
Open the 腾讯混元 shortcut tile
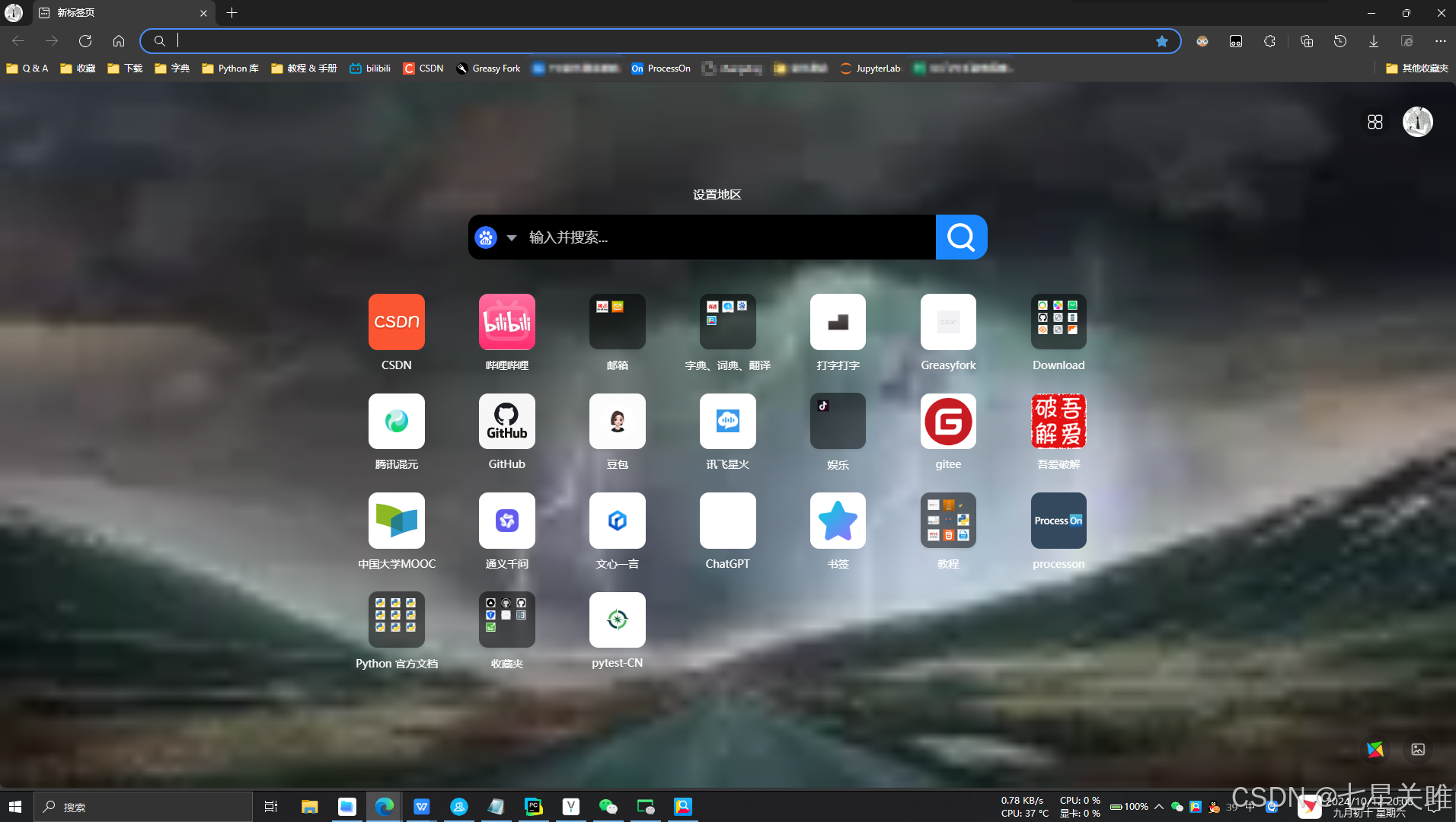coord(396,421)
